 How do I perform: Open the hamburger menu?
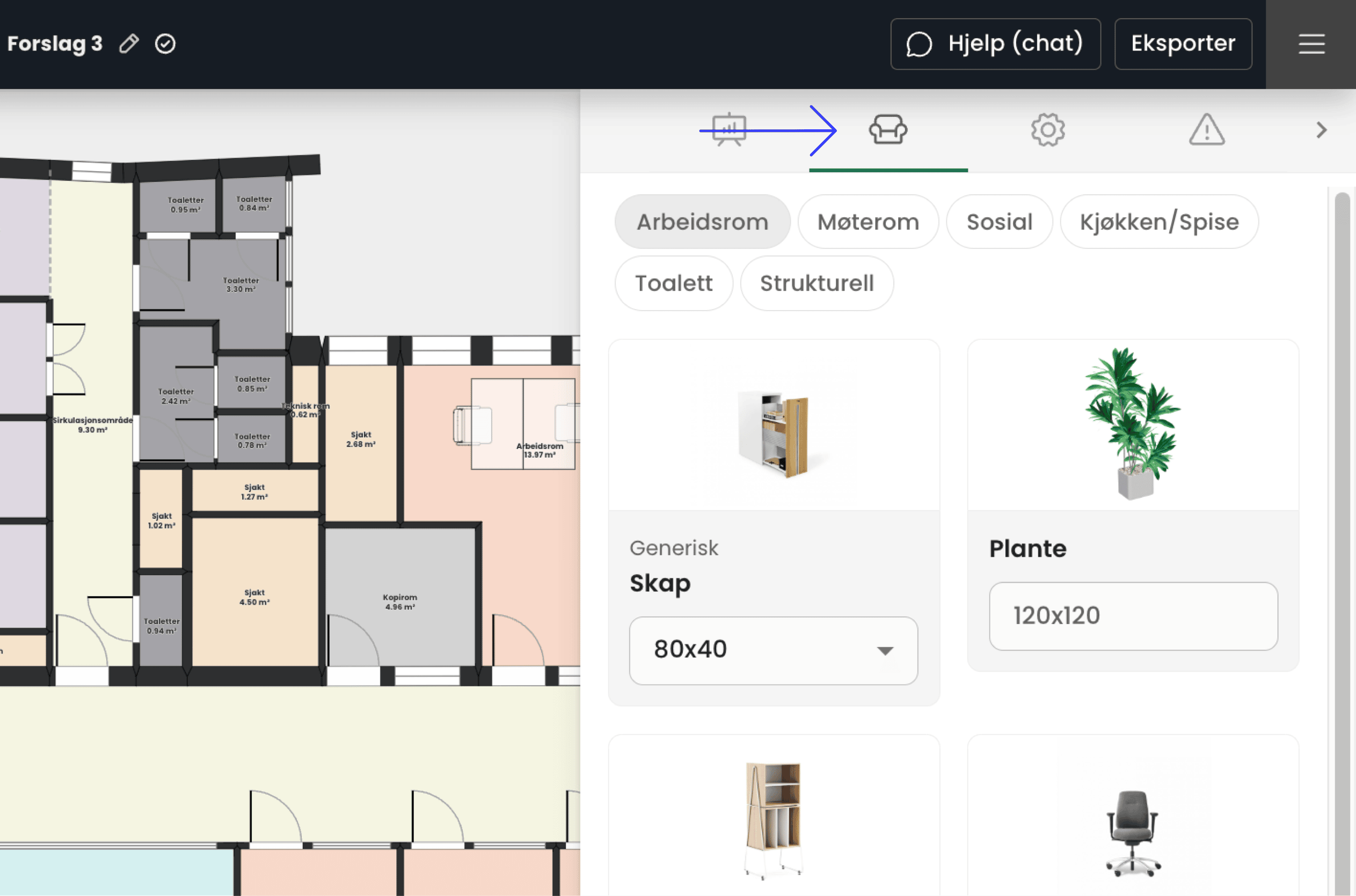click(1311, 44)
